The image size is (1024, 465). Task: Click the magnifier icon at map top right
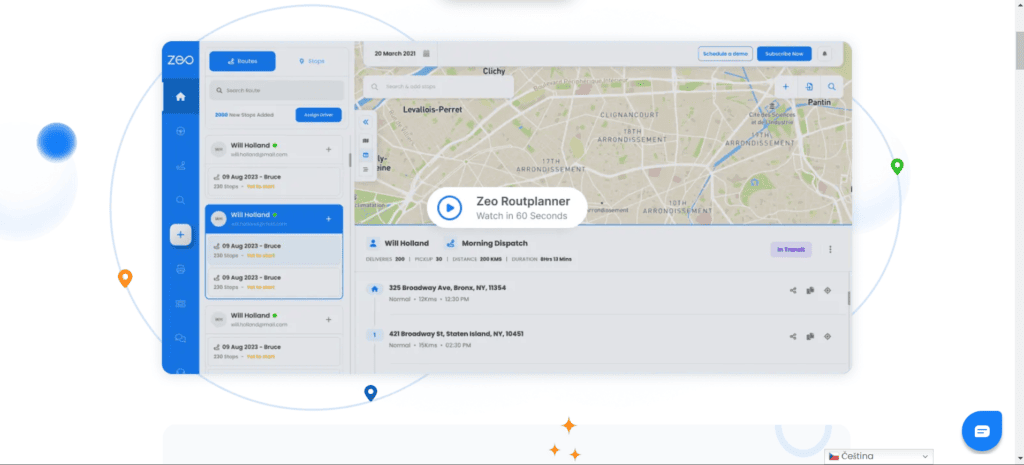831,87
